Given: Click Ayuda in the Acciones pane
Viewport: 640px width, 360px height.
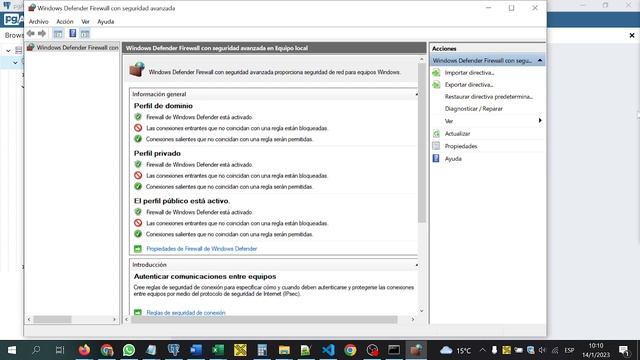Looking at the screenshot, I should point(453,159).
